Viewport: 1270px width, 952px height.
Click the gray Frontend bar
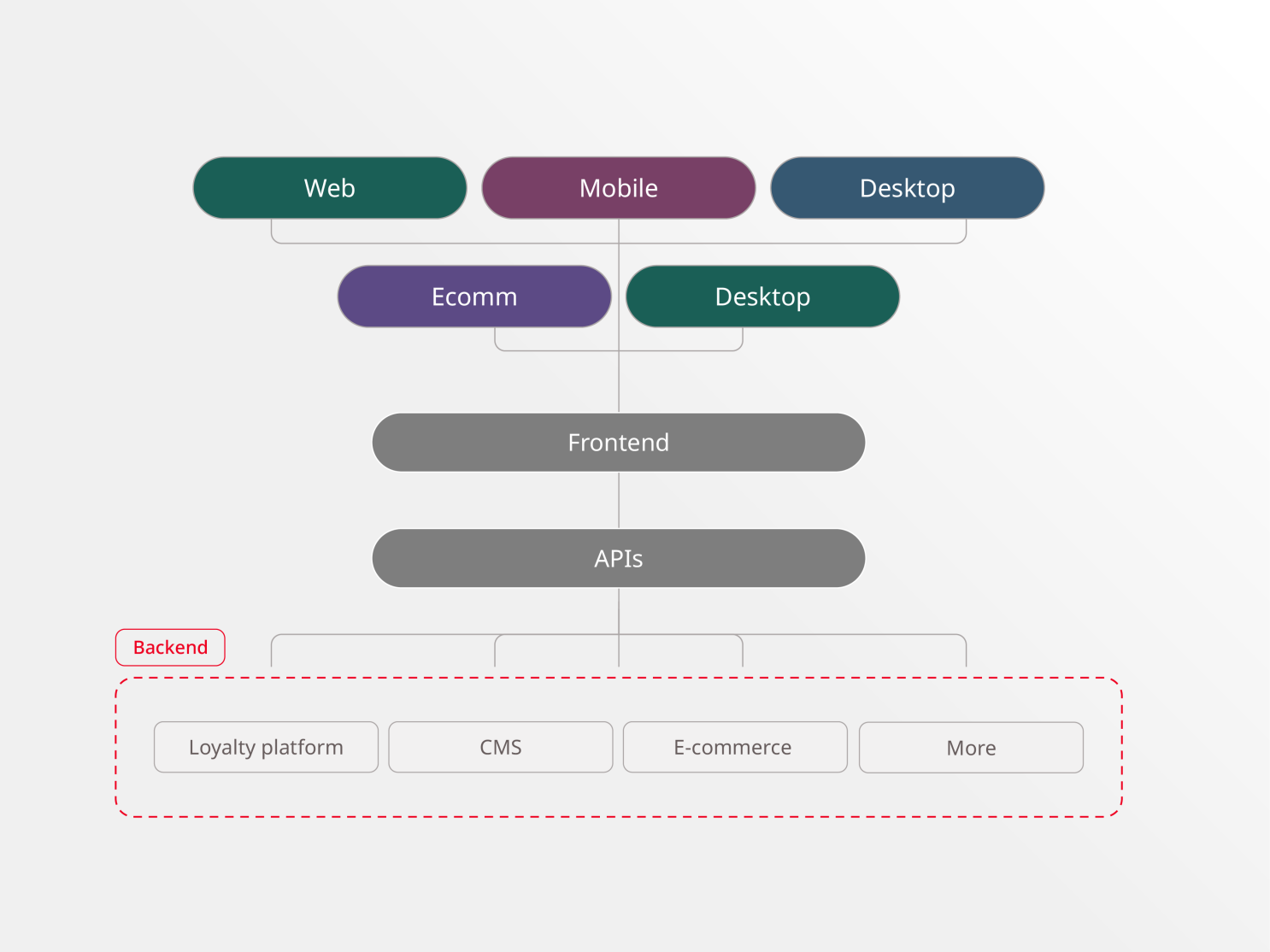(x=618, y=442)
